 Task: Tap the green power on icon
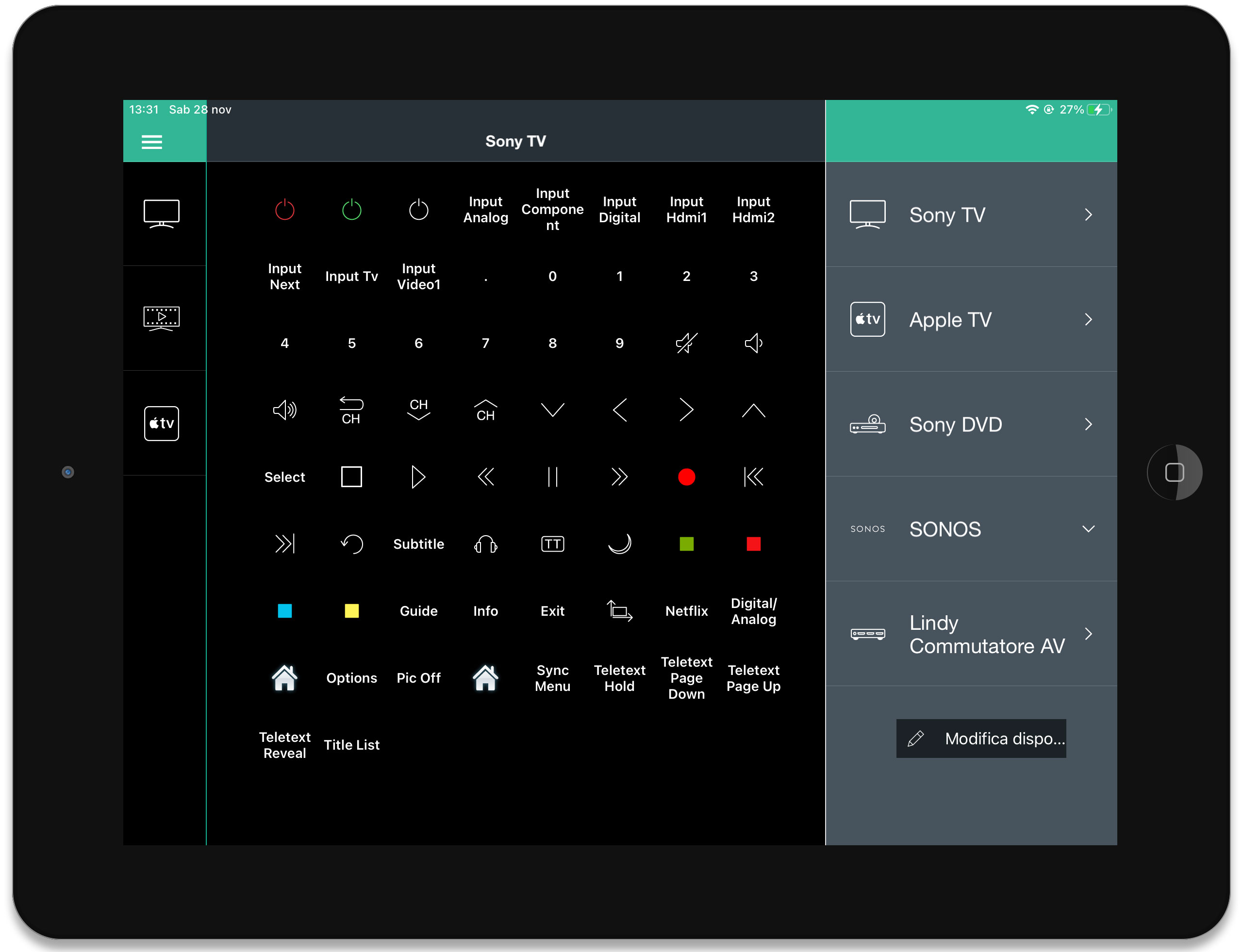coord(351,210)
